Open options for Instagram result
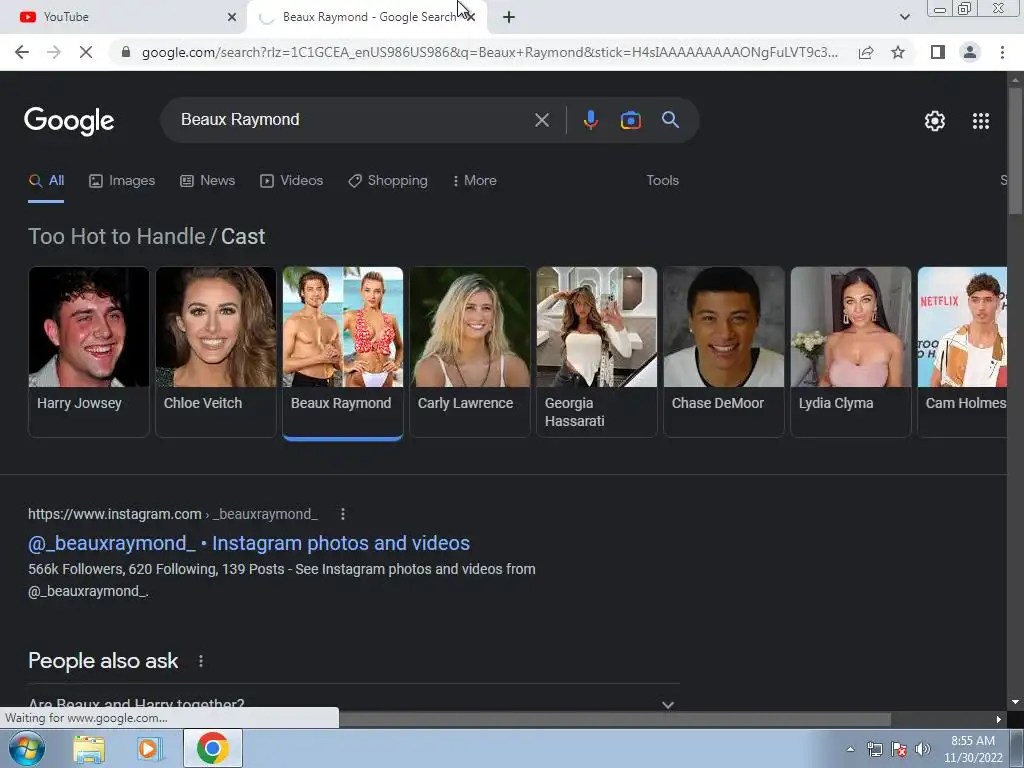Image resolution: width=1024 pixels, height=768 pixels. click(x=343, y=514)
